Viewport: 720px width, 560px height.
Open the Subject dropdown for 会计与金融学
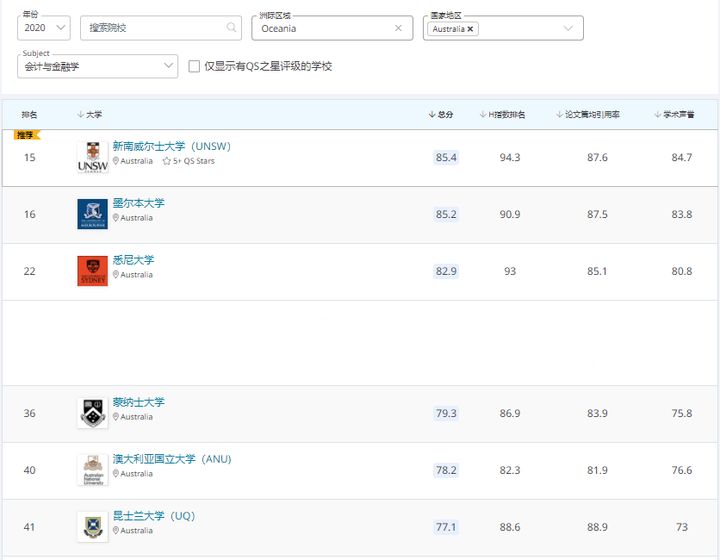97,66
